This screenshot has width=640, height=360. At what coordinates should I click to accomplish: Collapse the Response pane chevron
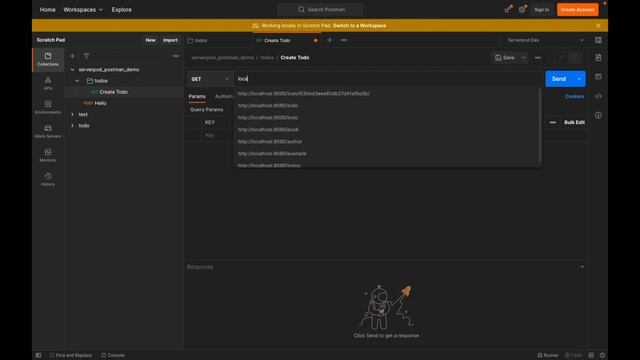pyautogui.click(x=582, y=267)
